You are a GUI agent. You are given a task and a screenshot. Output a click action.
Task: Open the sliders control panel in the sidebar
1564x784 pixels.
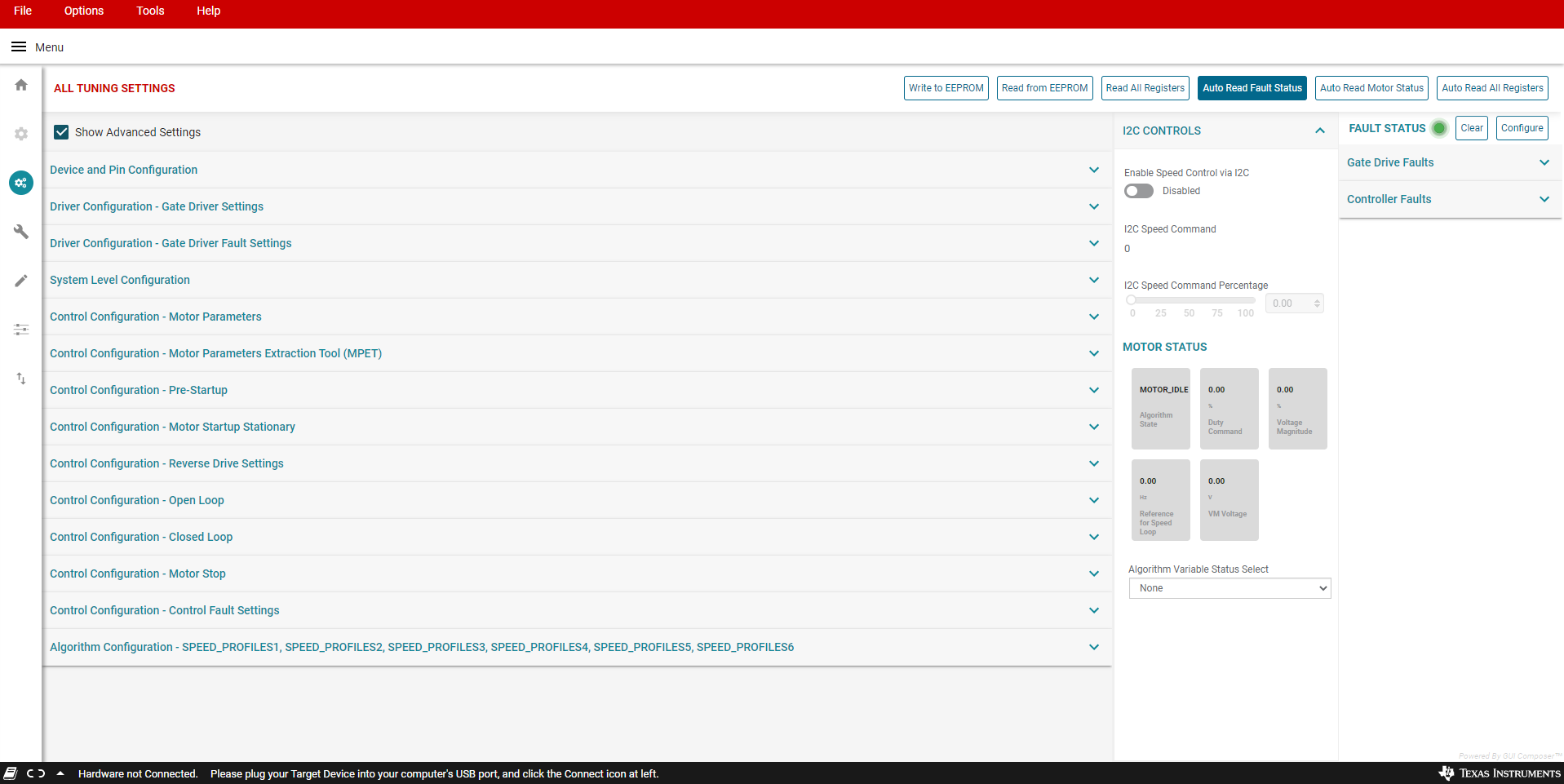(x=20, y=330)
